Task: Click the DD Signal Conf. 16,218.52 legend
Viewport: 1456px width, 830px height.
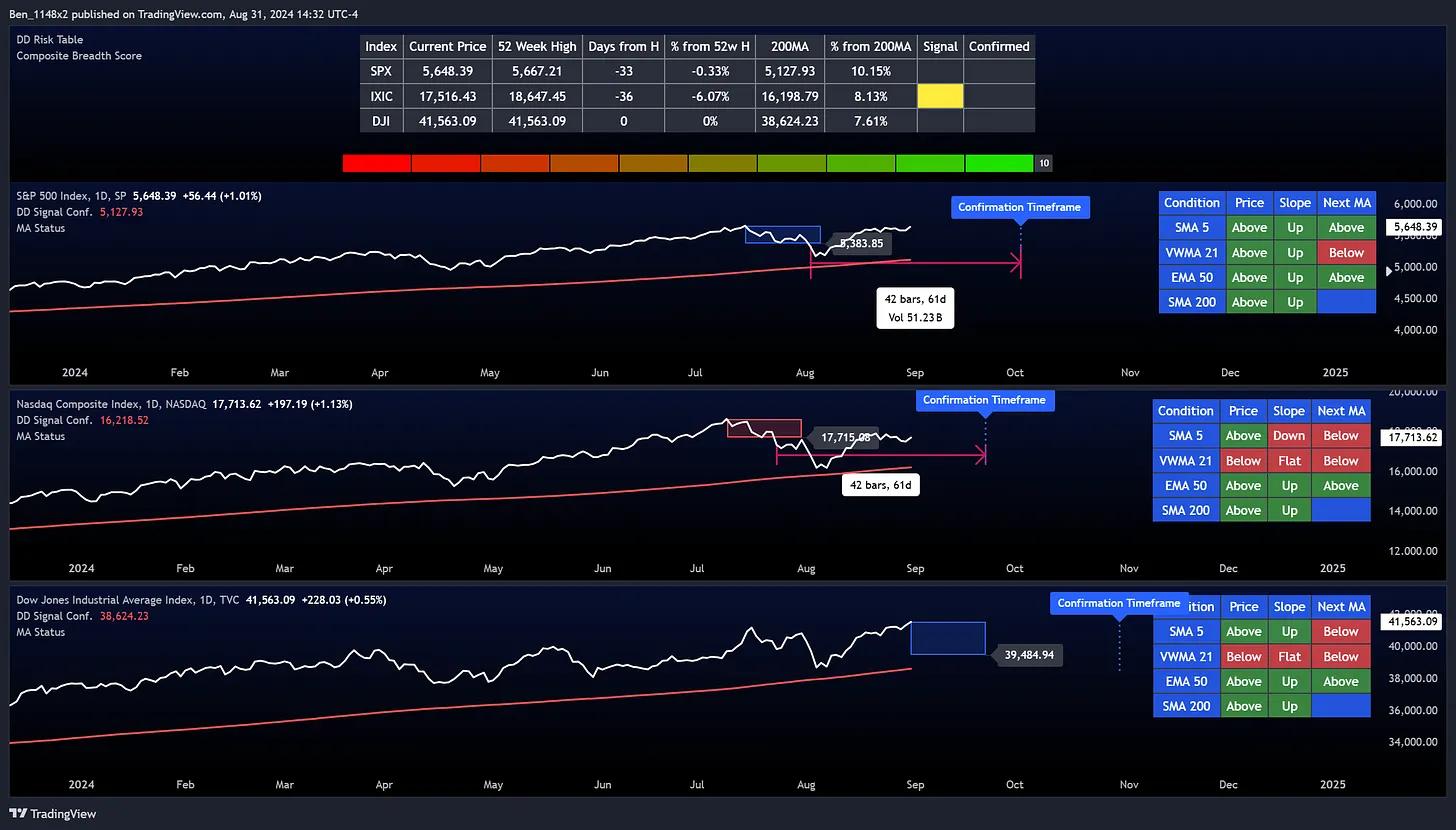Action: 82,420
